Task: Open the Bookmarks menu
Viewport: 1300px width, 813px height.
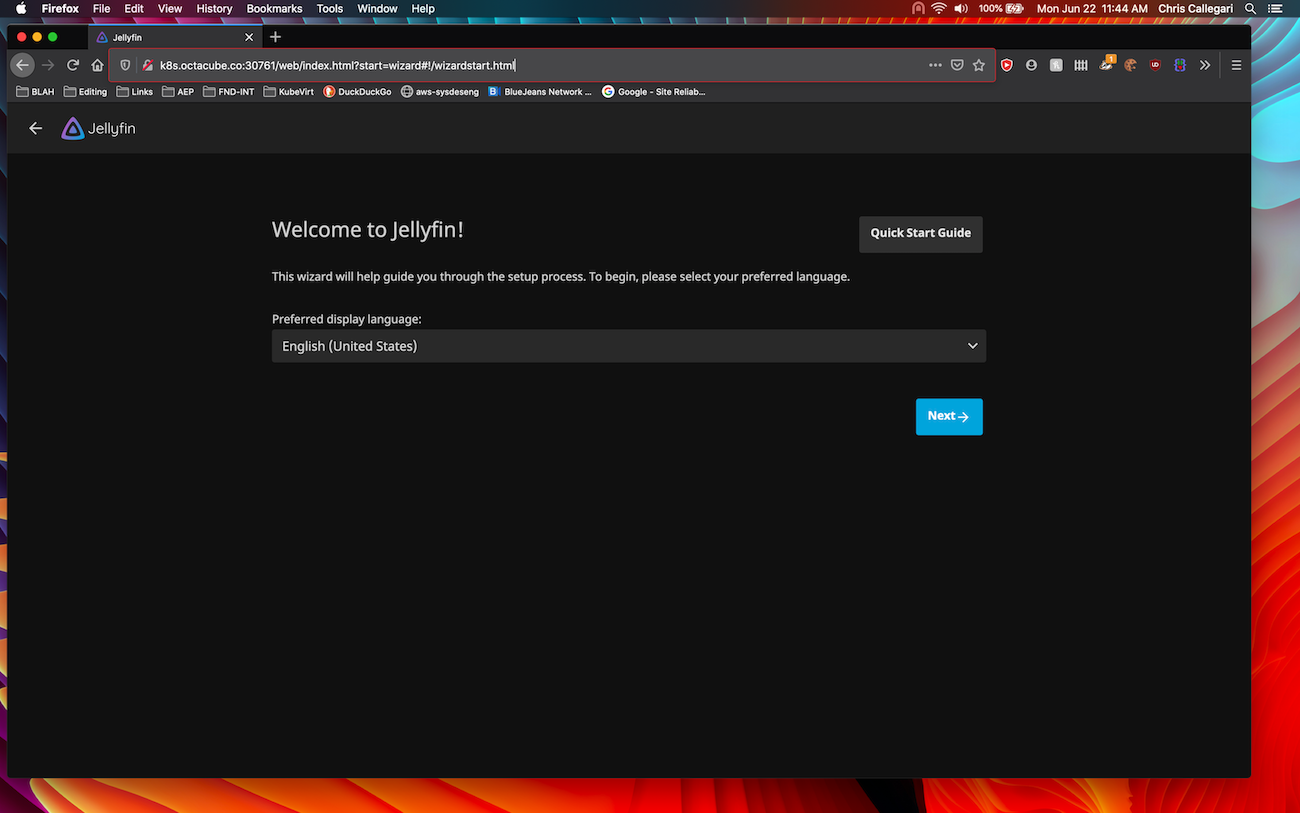Action: click(x=275, y=8)
